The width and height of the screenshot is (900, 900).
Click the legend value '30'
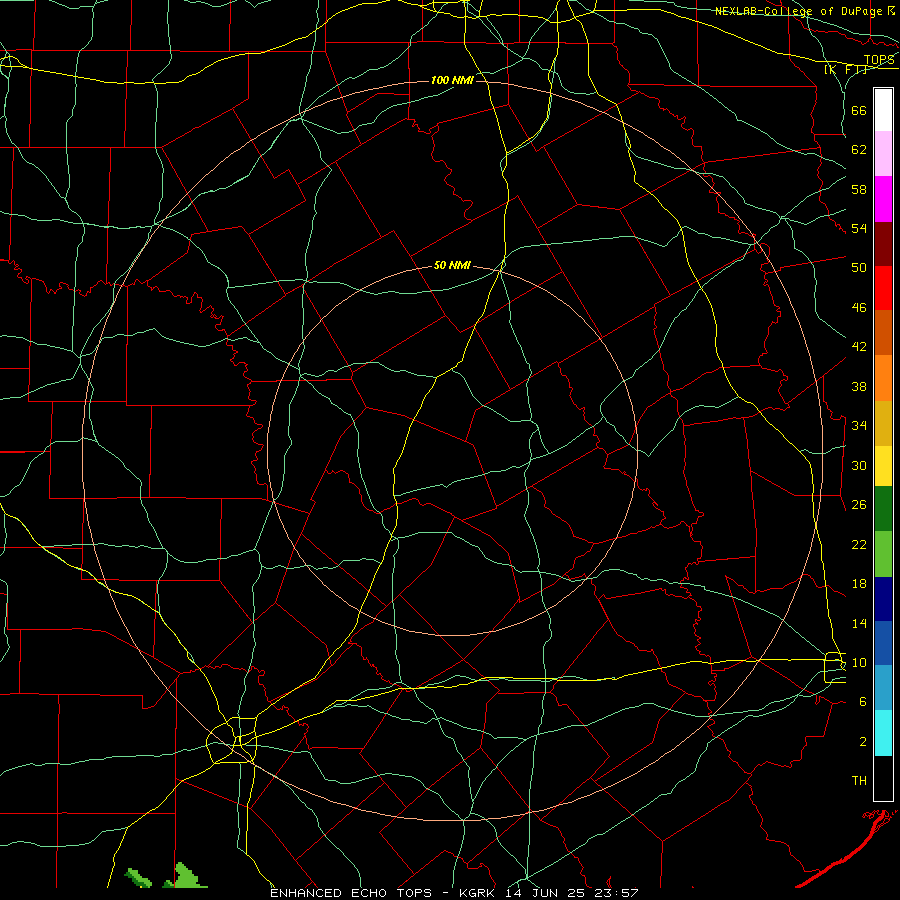tap(859, 465)
